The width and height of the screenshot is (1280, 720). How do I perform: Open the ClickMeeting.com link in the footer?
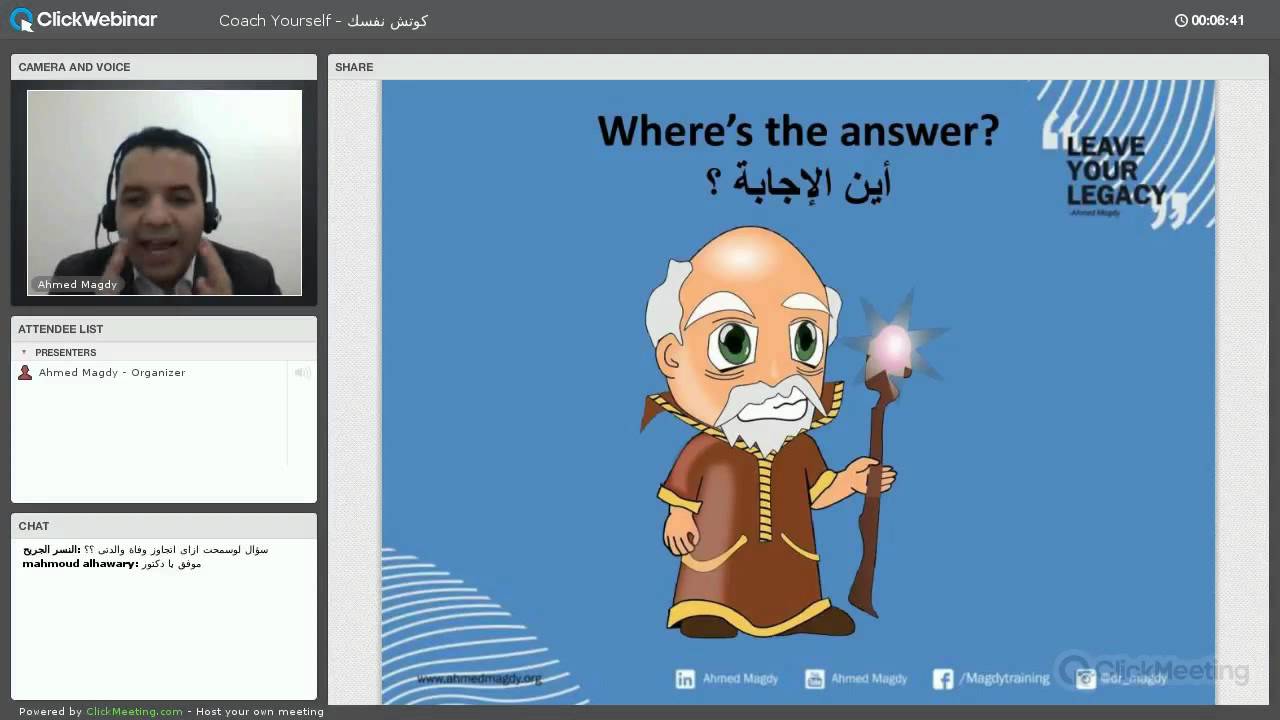(x=134, y=712)
